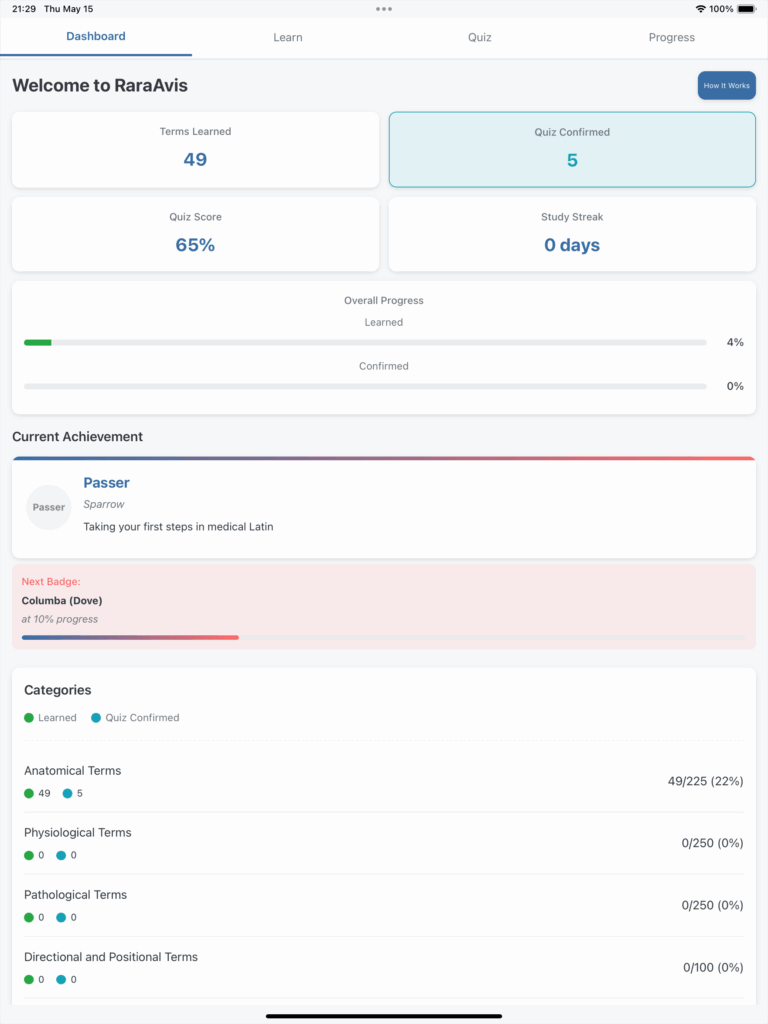Tap the three-dot multitasking menu at top
Screen dimensions: 768x1024
384,9
